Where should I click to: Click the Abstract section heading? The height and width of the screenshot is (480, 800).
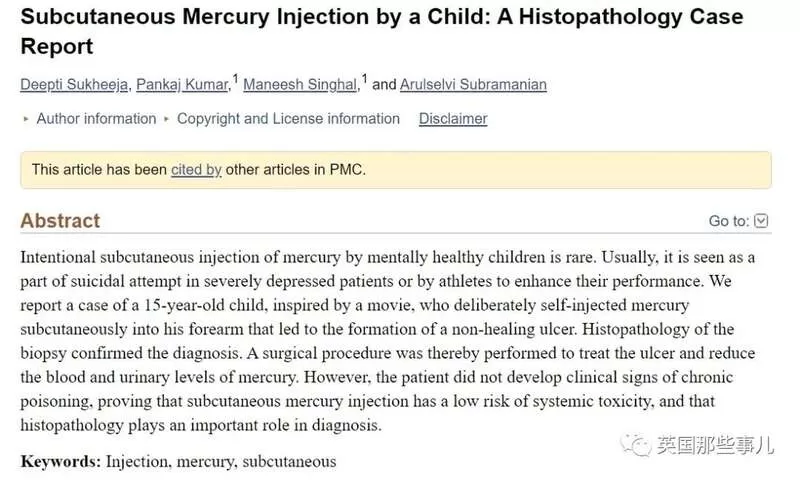(x=60, y=221)
